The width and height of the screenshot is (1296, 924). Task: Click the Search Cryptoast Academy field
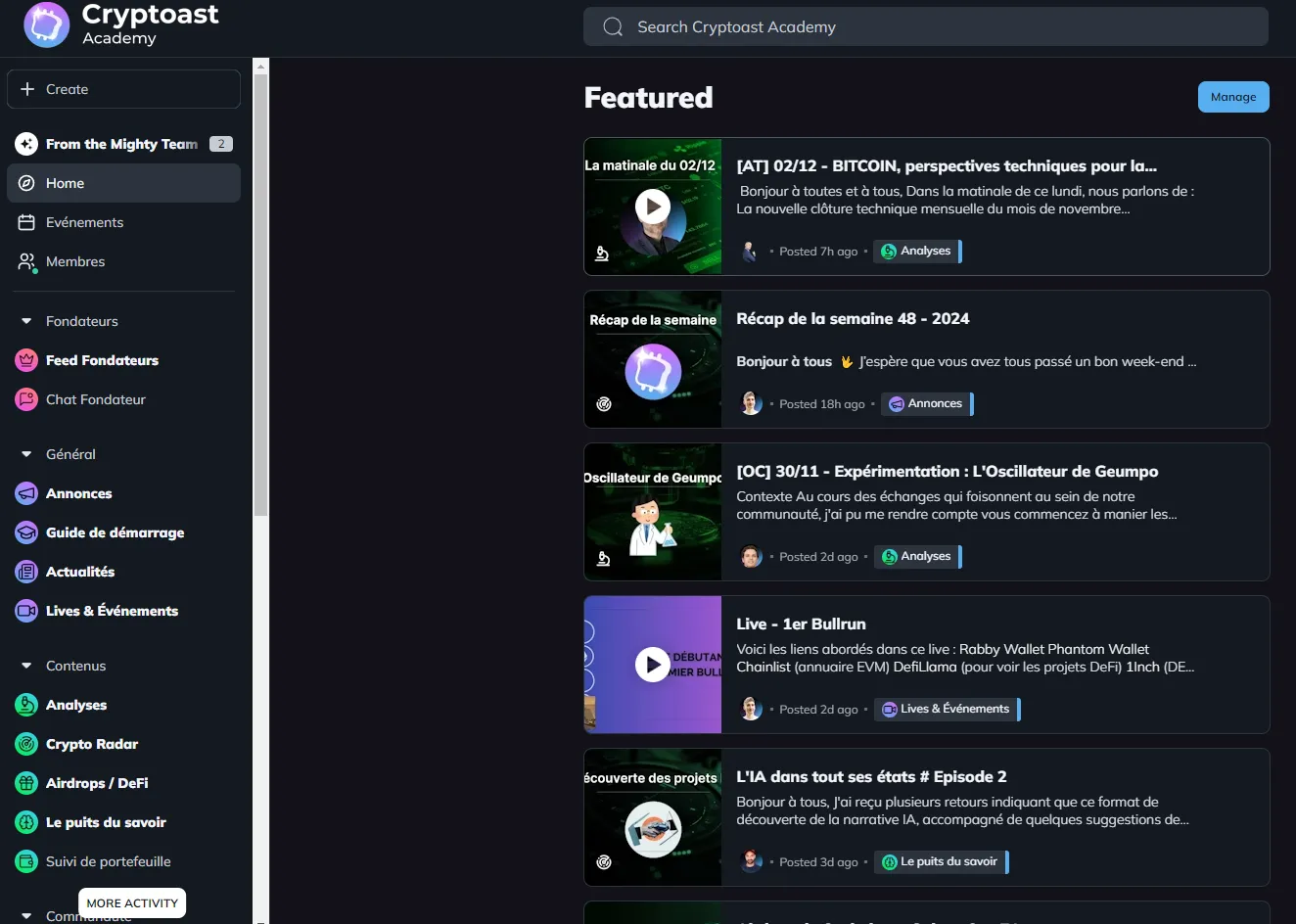(x=925, y=27)
